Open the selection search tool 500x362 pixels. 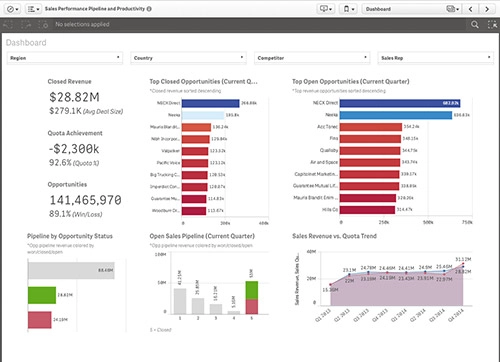(x=475, y=24)
